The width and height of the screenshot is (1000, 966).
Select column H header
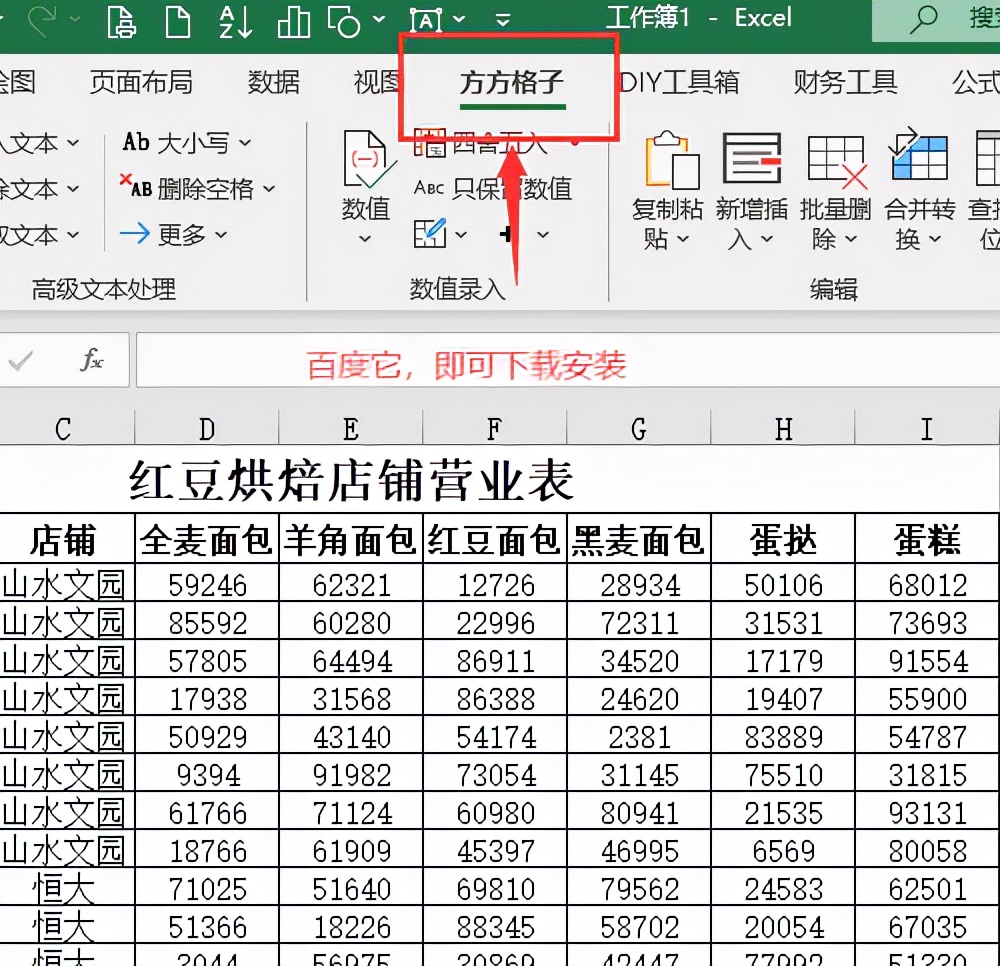pyautogui.click(x=783, y=428)
